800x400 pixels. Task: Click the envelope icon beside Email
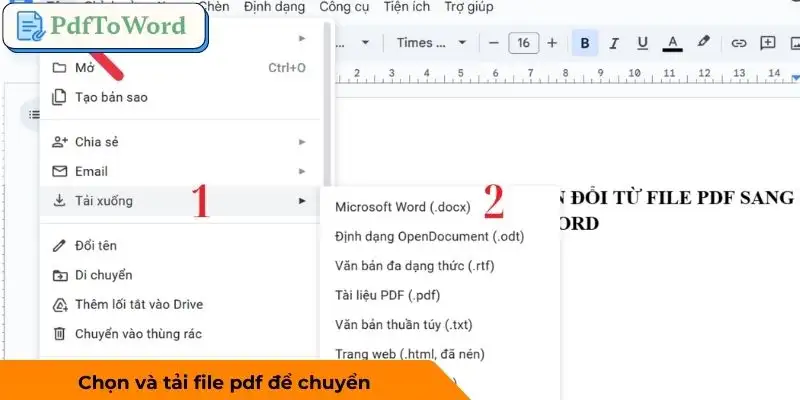click(60, 171)
